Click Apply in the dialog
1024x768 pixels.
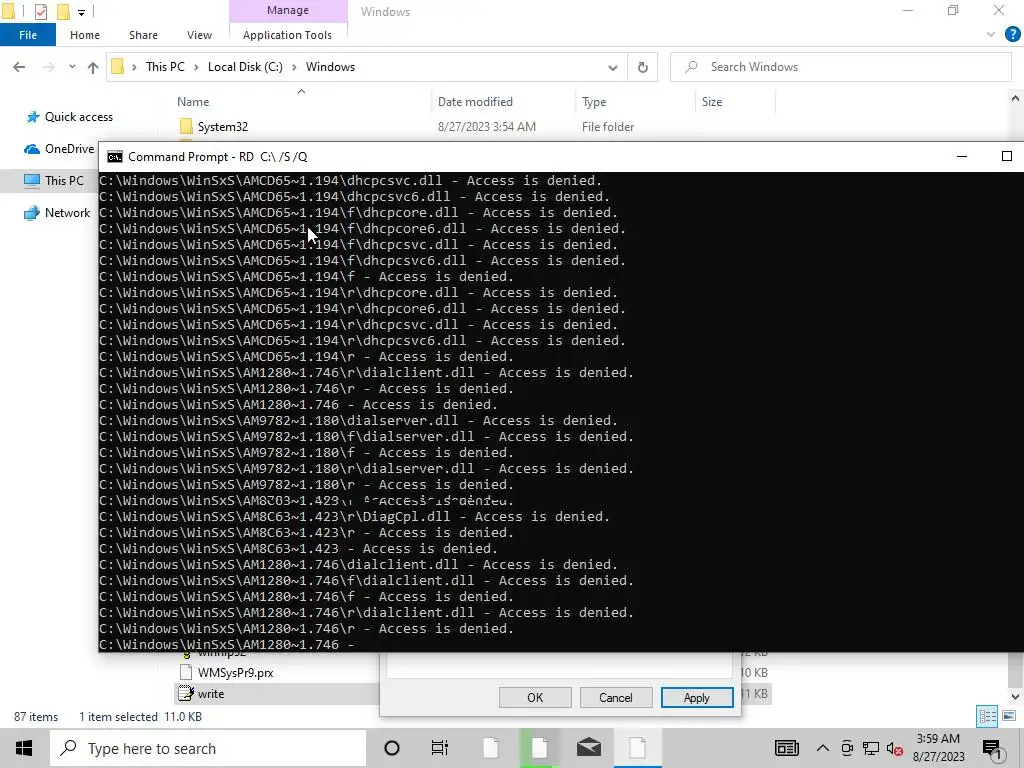coord(697,697)
